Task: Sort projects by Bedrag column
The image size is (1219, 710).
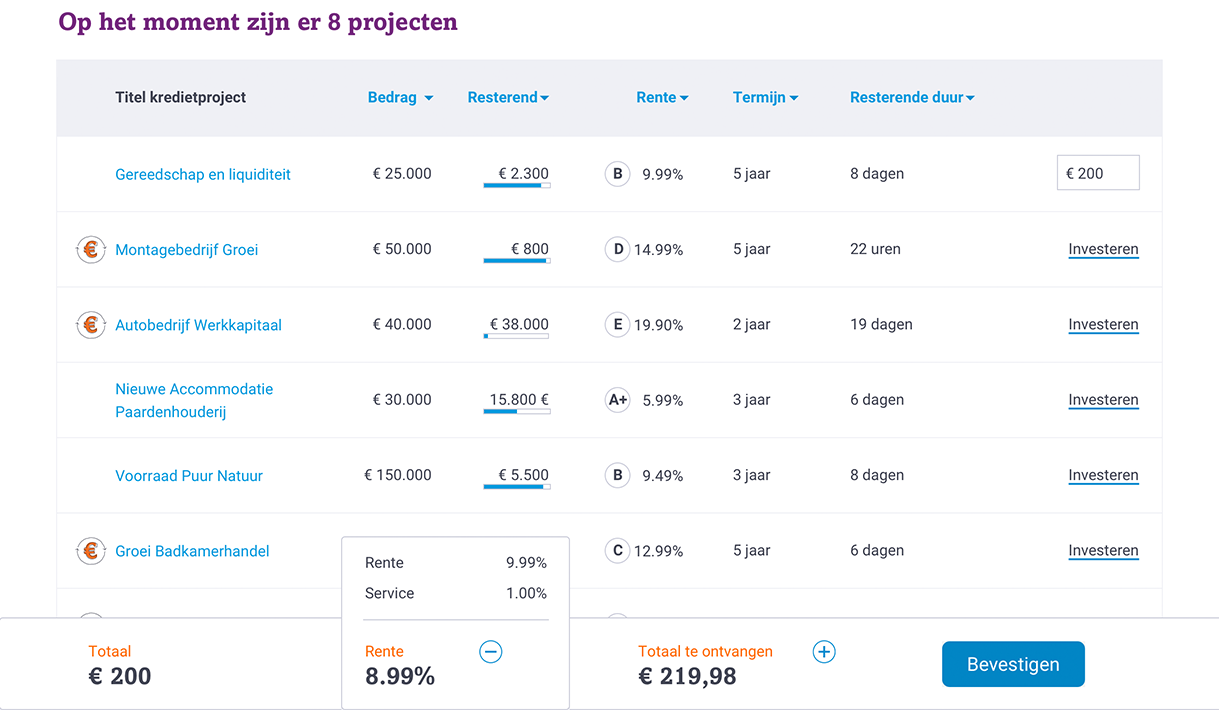Action: click(400, 98)
